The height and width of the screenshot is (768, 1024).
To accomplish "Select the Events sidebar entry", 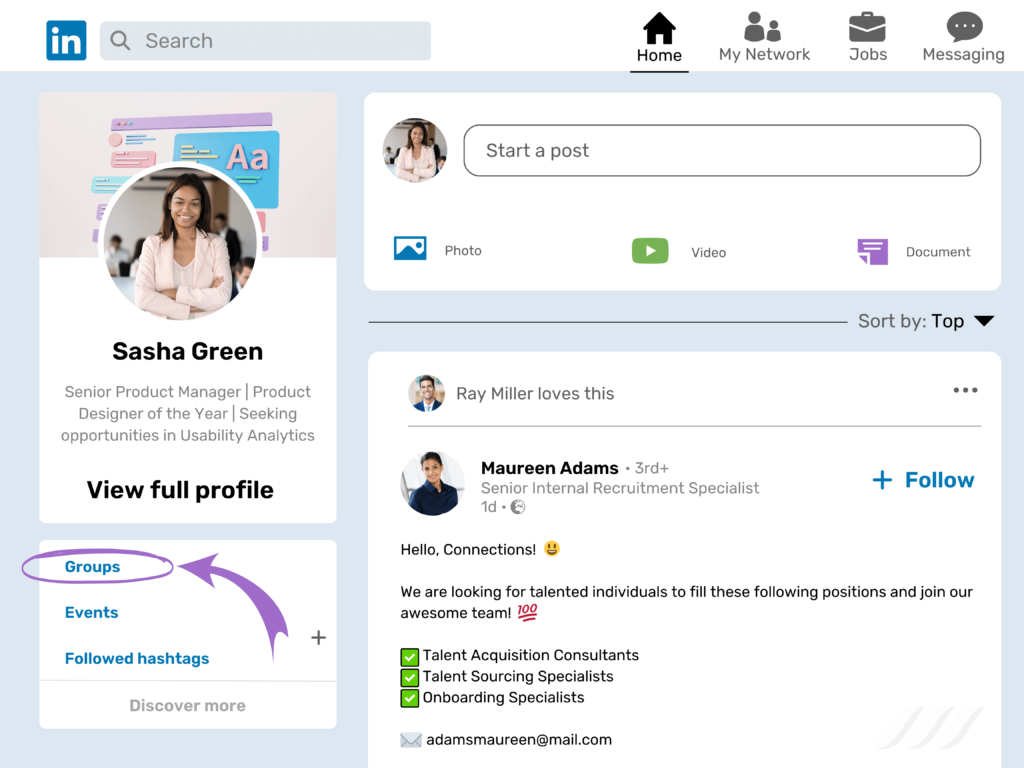I will pyautogui.click(x=91, y=612).
